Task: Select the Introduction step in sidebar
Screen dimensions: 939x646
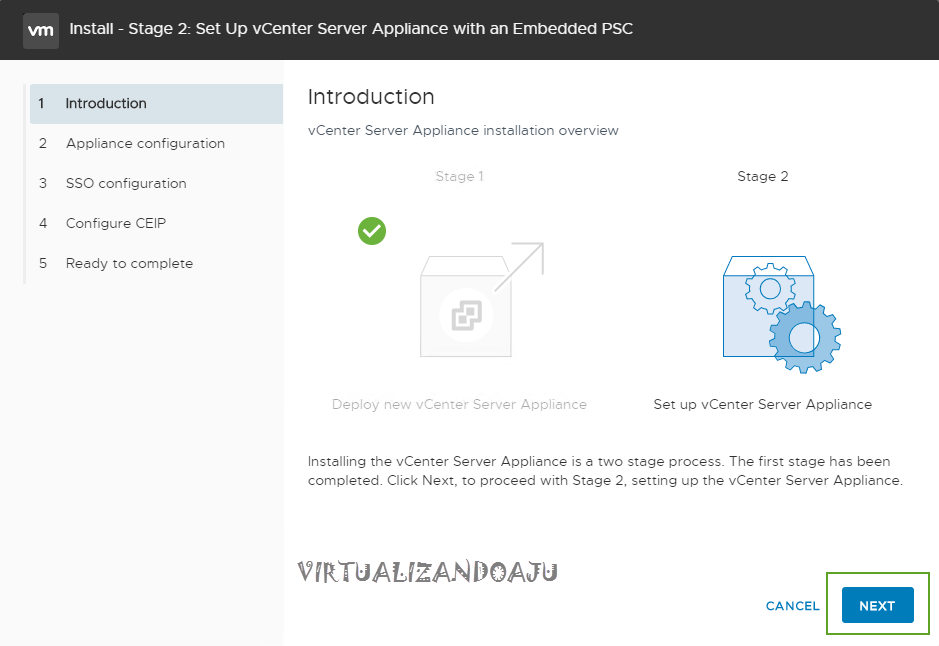Action: click(106, 104)
